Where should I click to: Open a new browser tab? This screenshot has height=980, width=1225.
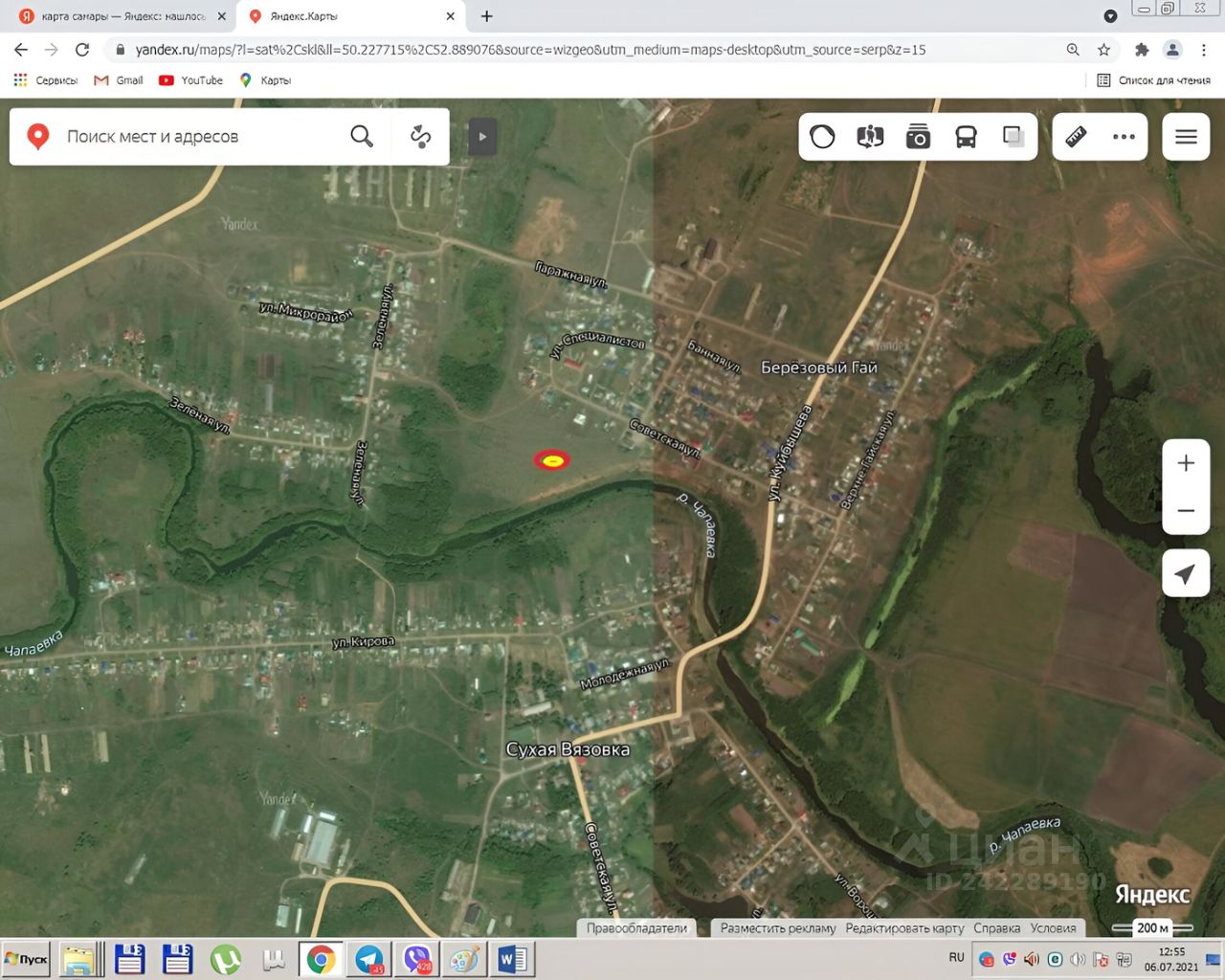(x=486, y=16)
